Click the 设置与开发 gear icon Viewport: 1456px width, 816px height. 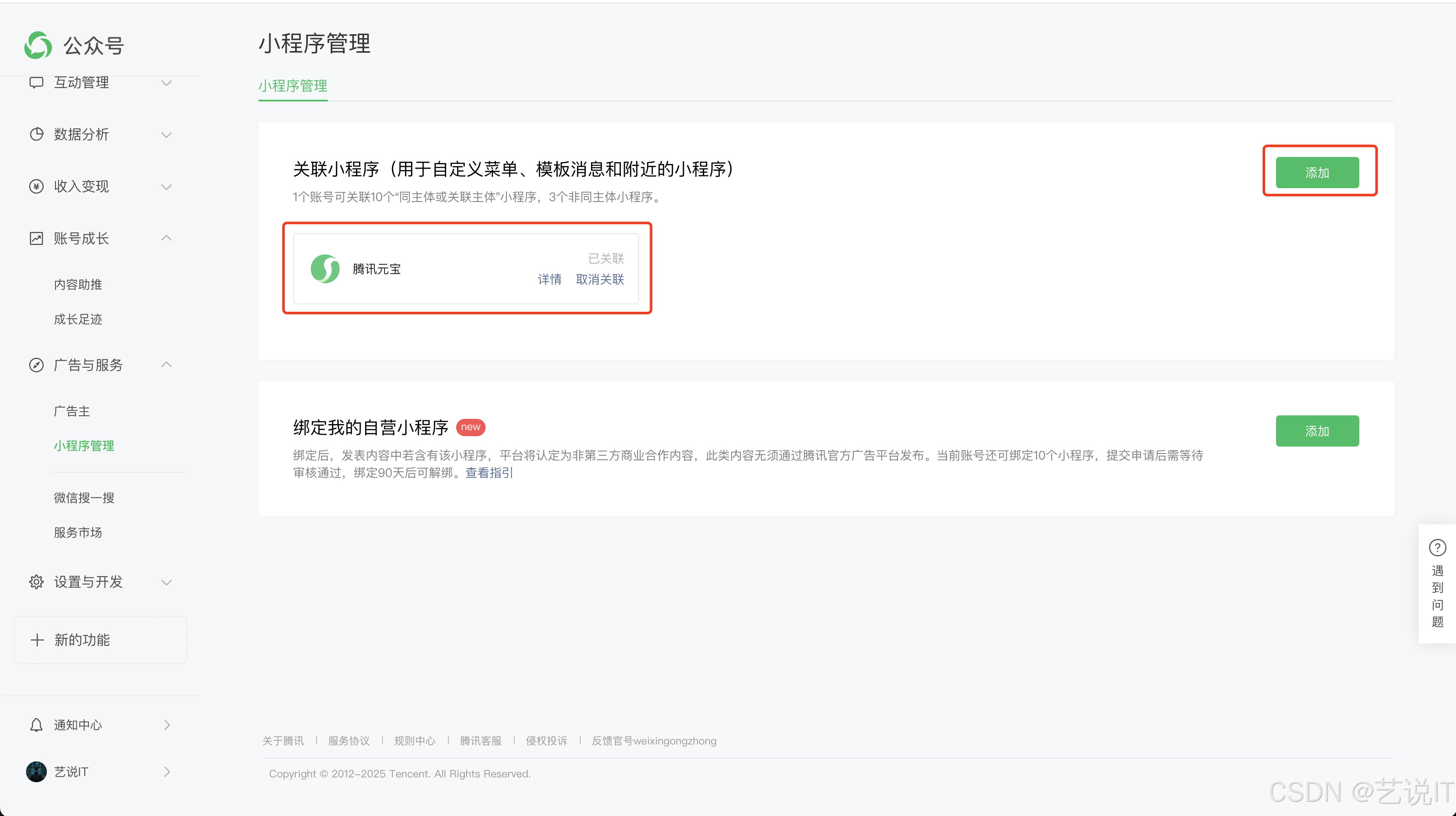tap(36, 582)
